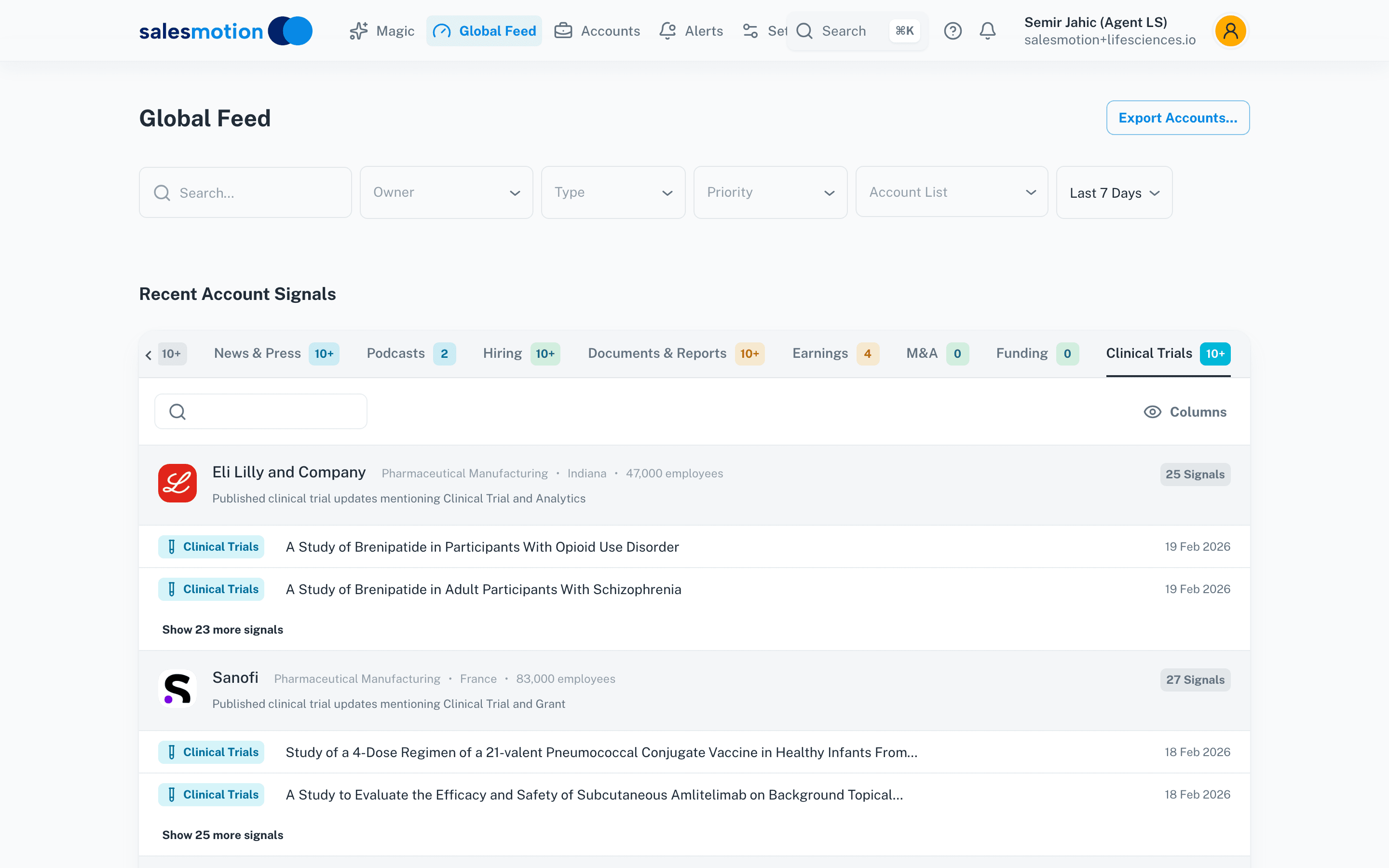Screen dimensions: 1389x868
Task: Open the Sanofi company logo
Action: [177, 688]
